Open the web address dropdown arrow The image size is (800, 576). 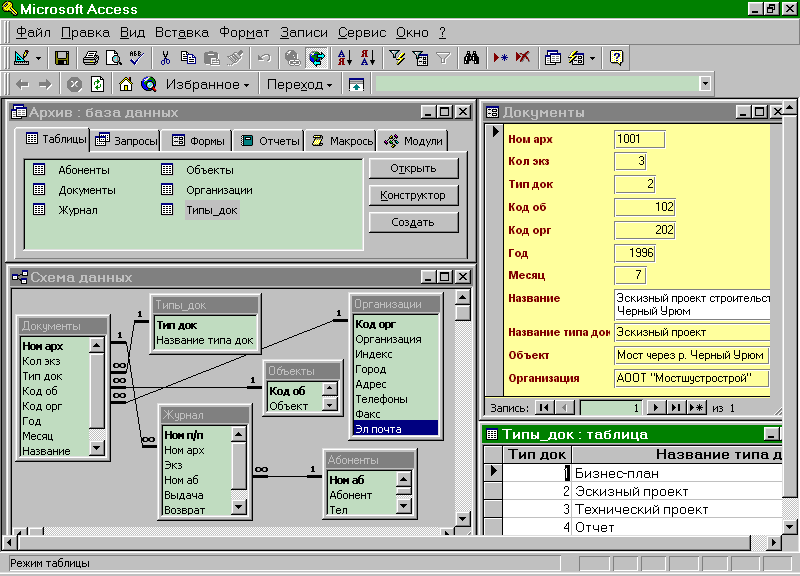tap(705, 84)
